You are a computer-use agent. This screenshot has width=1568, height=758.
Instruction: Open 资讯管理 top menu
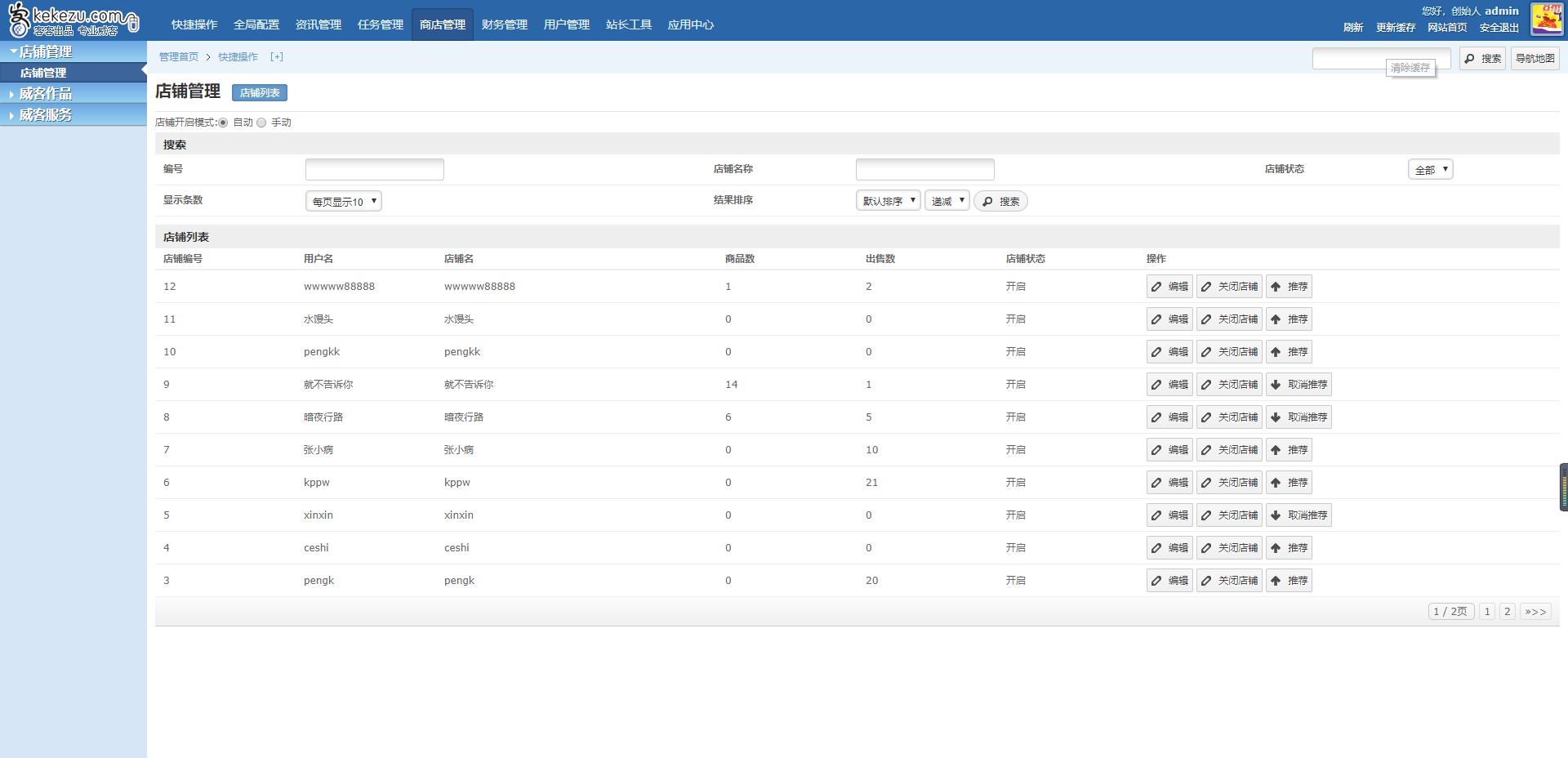318,25
